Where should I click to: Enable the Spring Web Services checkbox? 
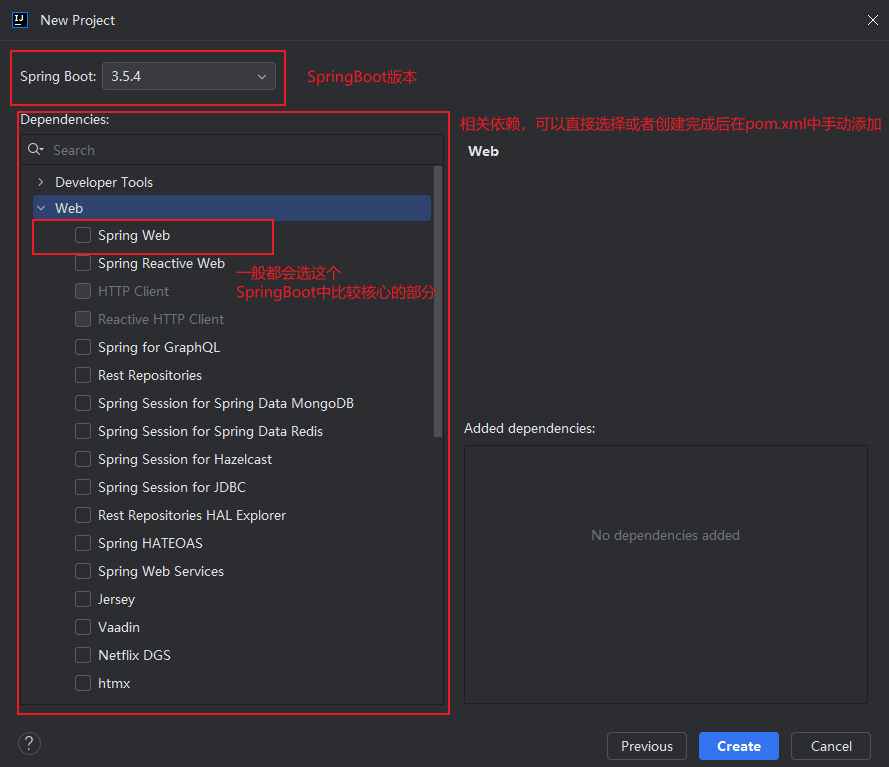pyautogui.click(x=83, y=571)
